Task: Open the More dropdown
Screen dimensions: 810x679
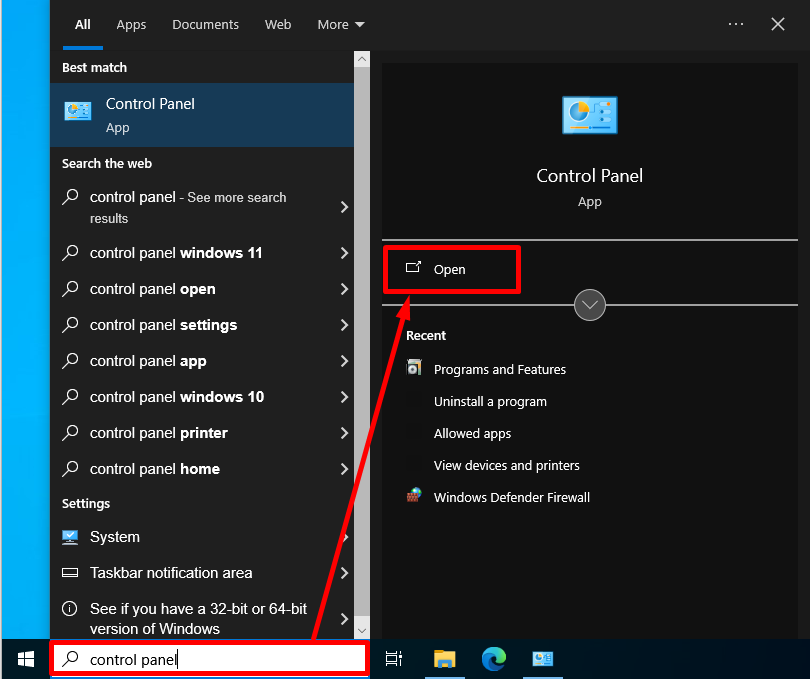Action: pyautogui.click(x=341, y=25)
